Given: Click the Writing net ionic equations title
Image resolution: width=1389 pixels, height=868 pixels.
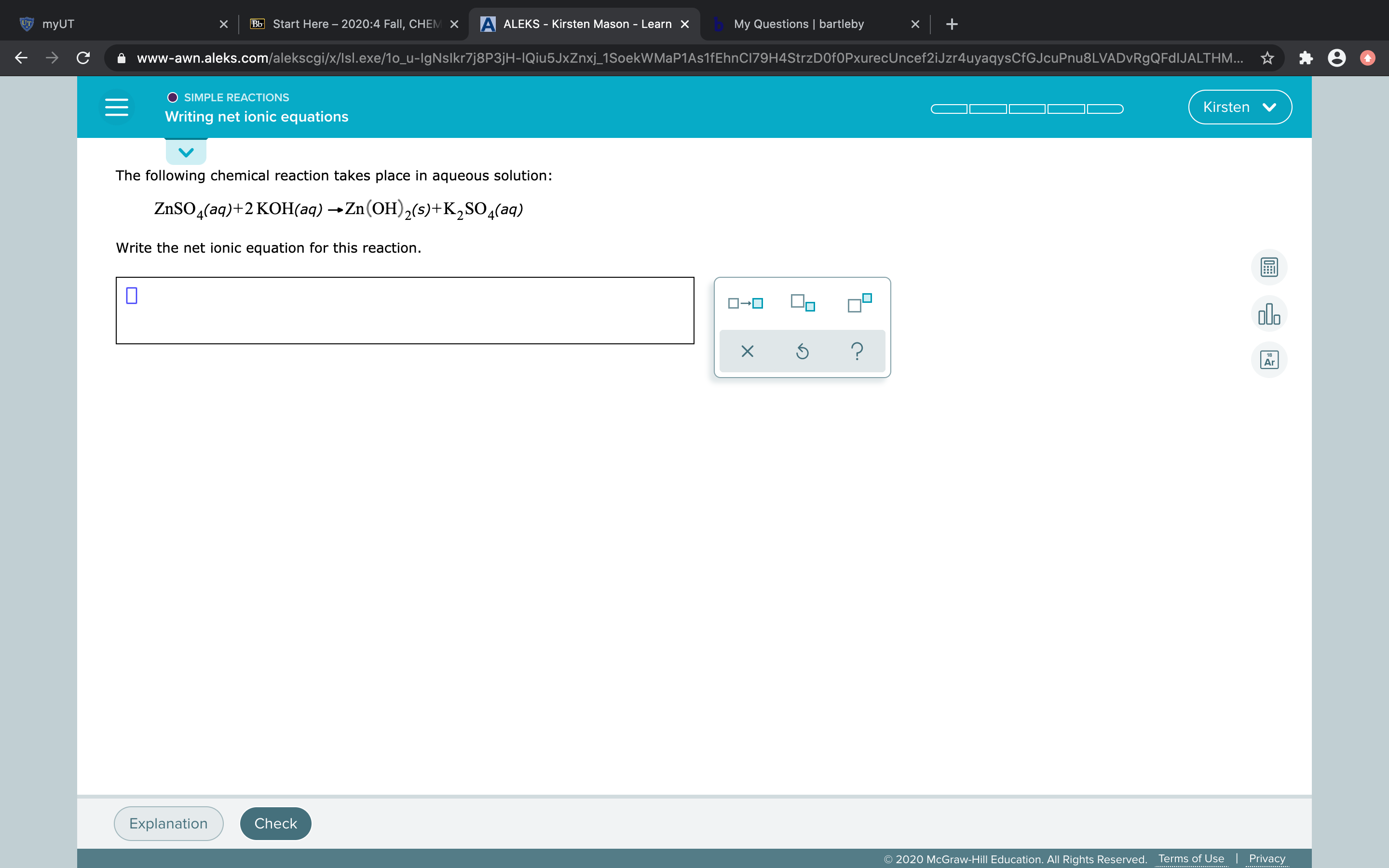Looking at the screenshot, I should coord(257,117).
